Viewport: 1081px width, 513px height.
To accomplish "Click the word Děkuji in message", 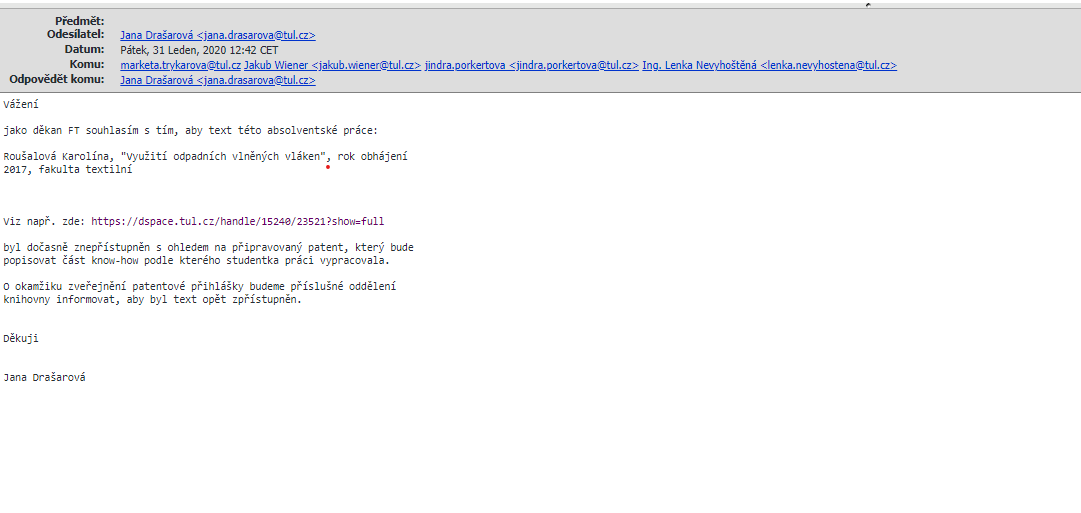I will tap(21, 339).
